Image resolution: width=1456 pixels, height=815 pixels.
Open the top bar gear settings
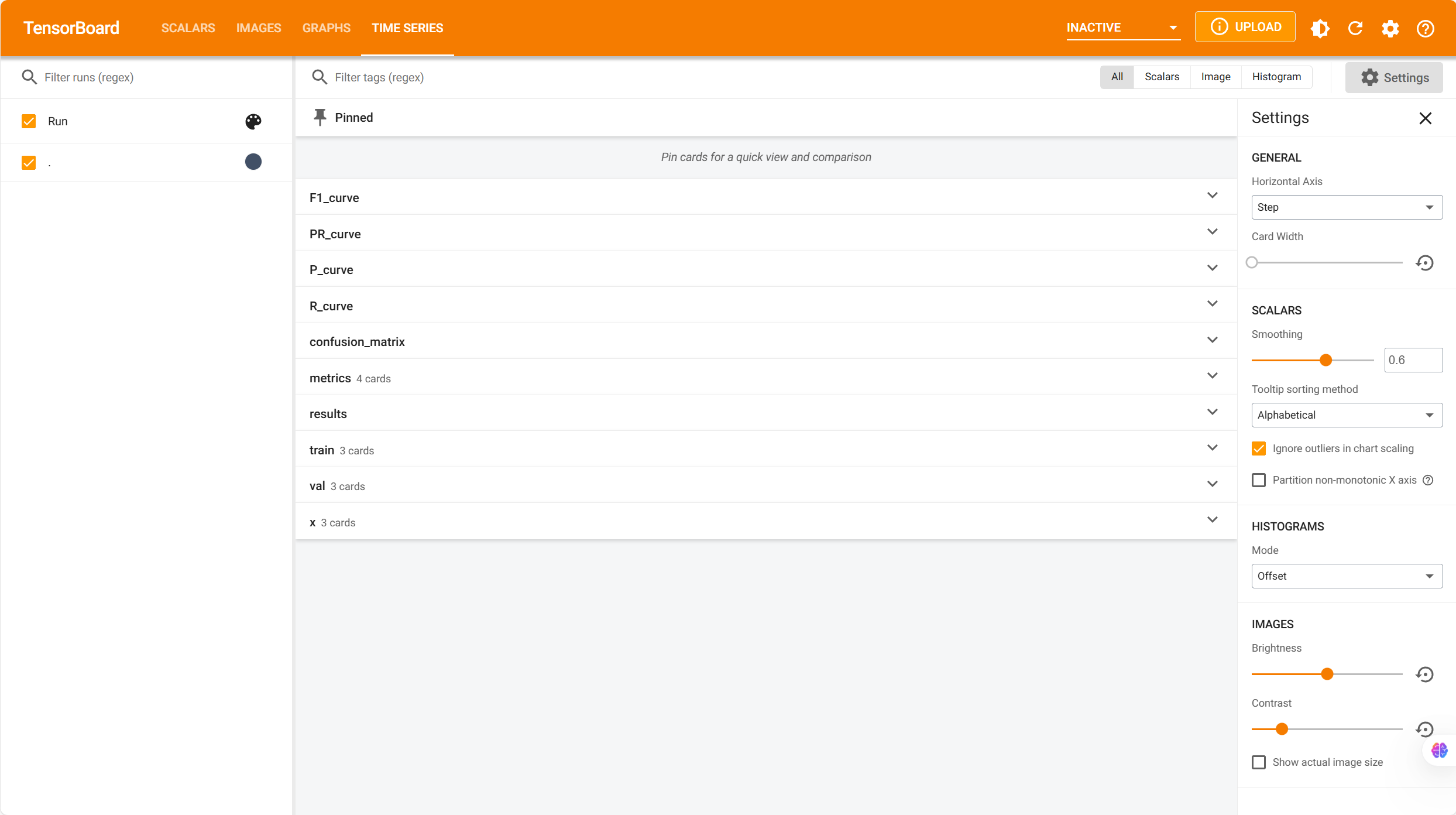point(1390,28)
